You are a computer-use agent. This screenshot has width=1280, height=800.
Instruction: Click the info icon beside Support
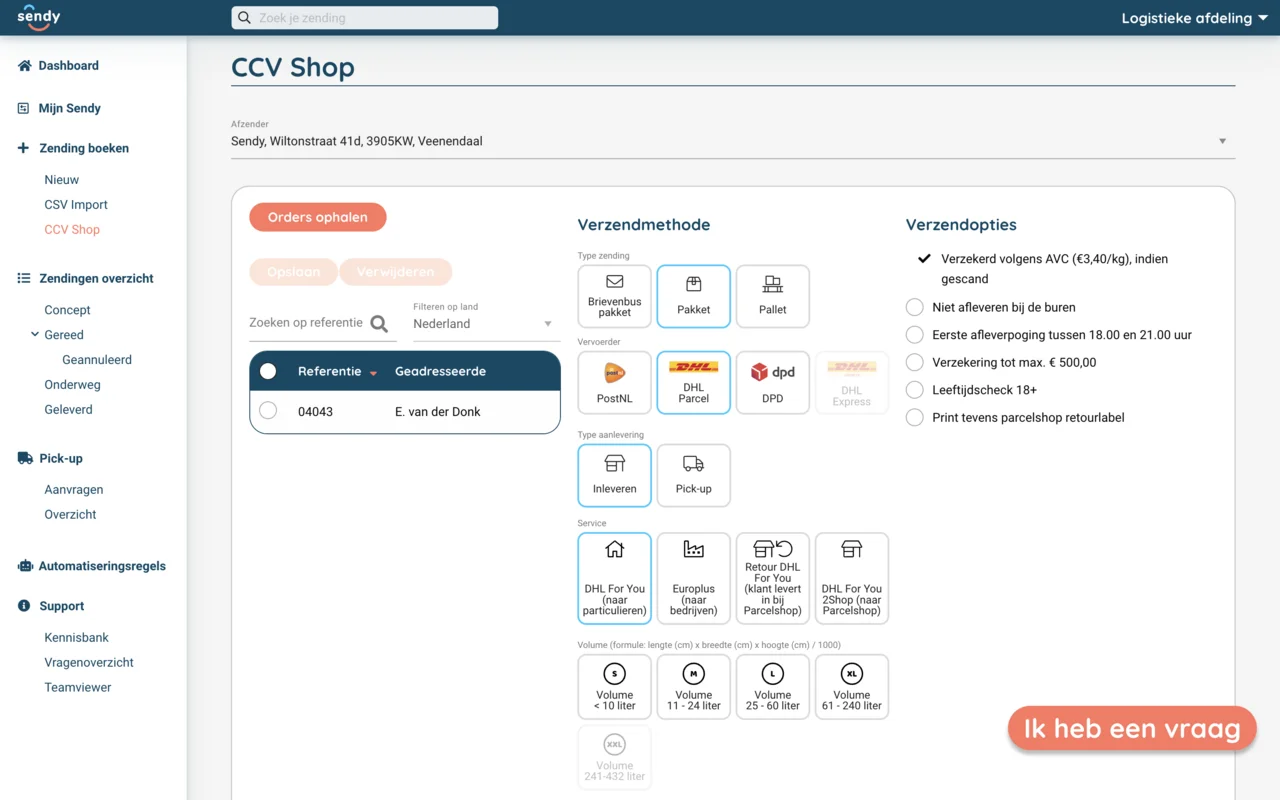pos(24,606)
